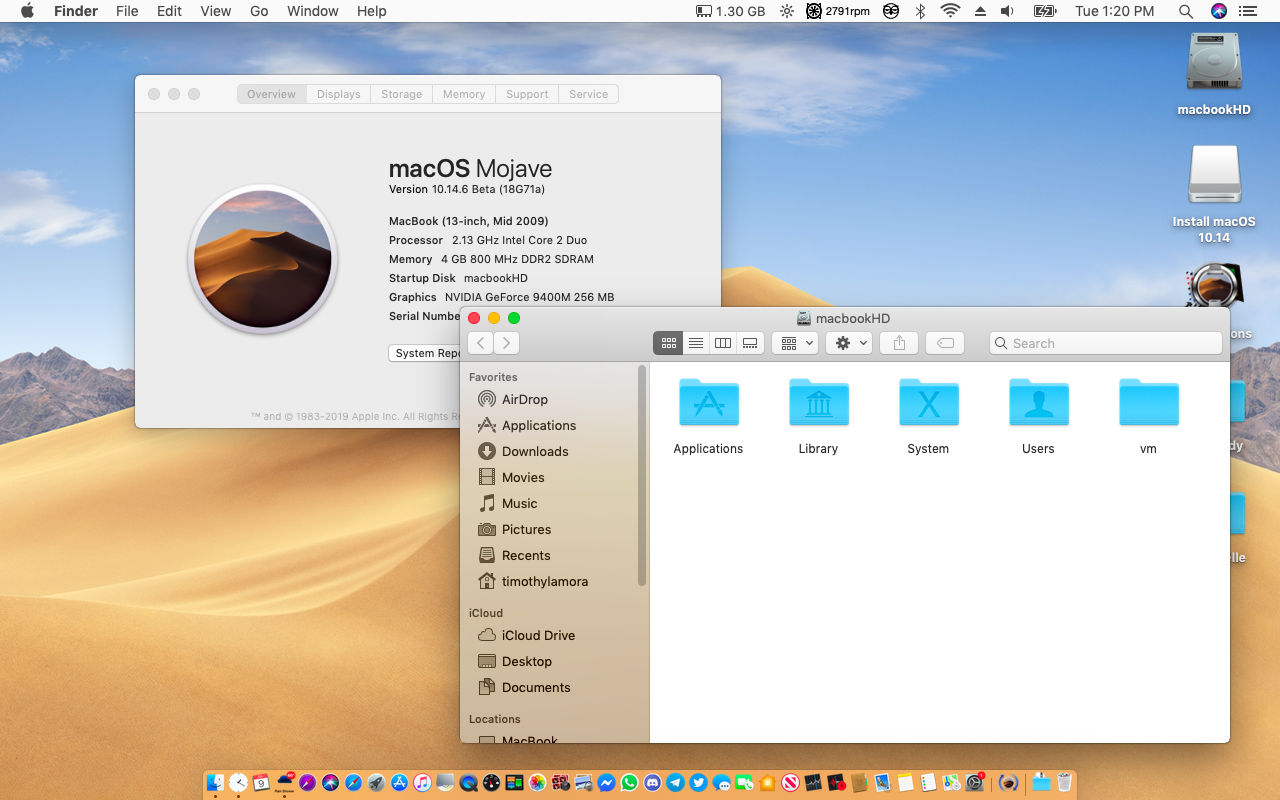Open the Apple menu

tap(27, 11)
